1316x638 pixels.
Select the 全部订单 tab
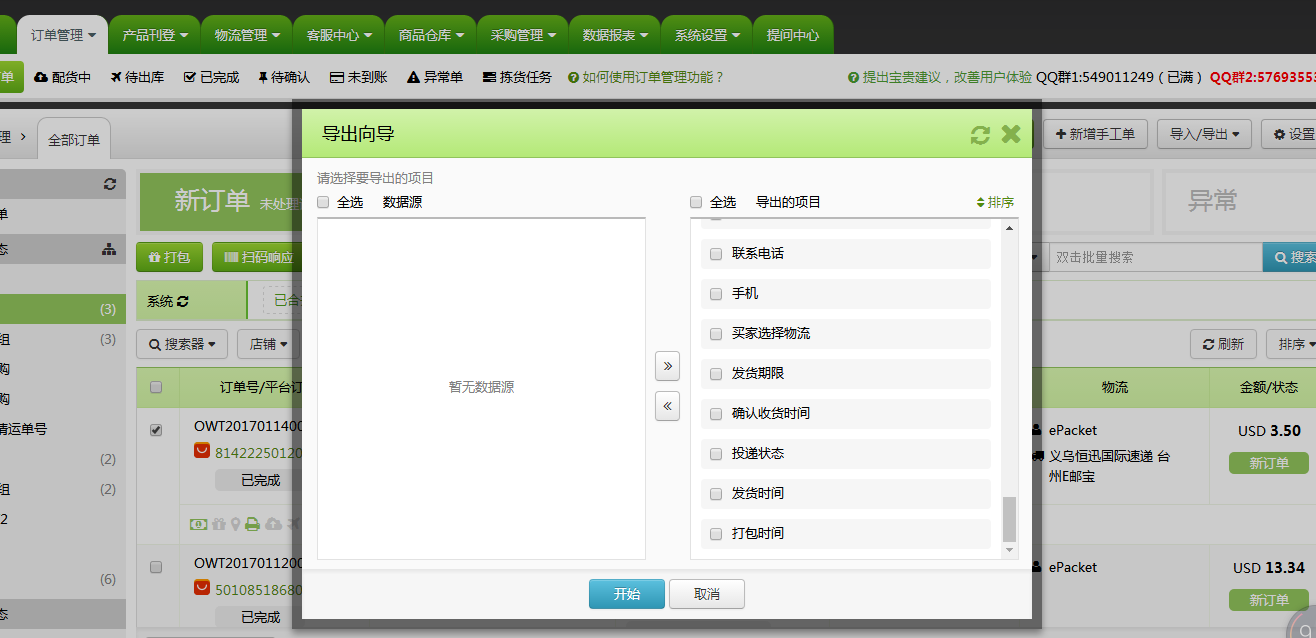(x=74, y=139)
